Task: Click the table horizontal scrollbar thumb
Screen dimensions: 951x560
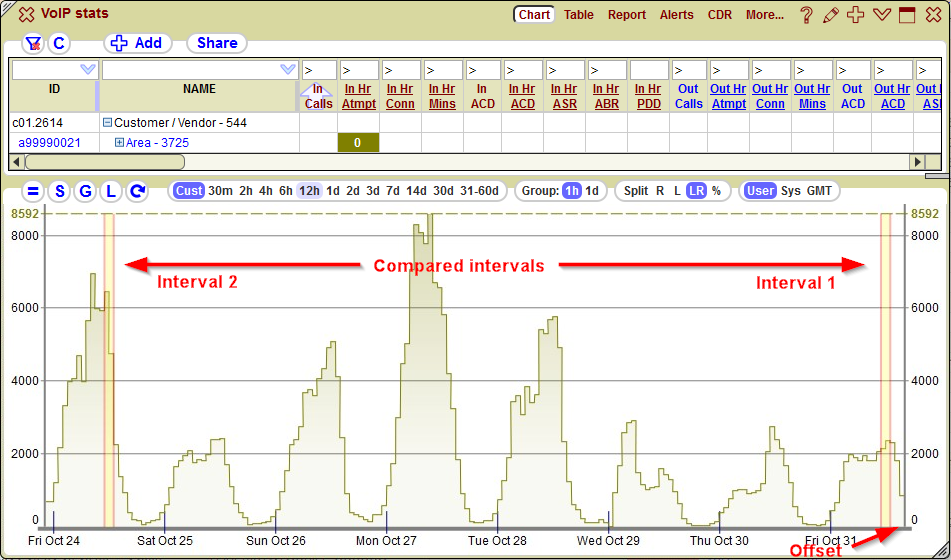Action: click(x=104, y=162)
